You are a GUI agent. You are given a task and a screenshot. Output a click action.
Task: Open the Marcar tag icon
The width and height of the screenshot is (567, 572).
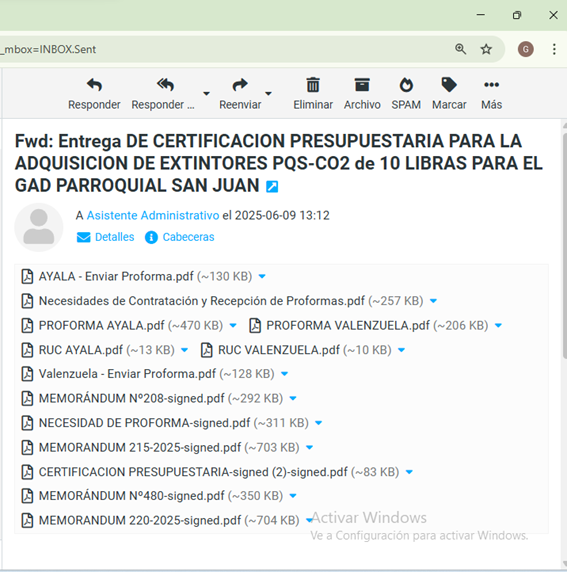coord(449,85)
